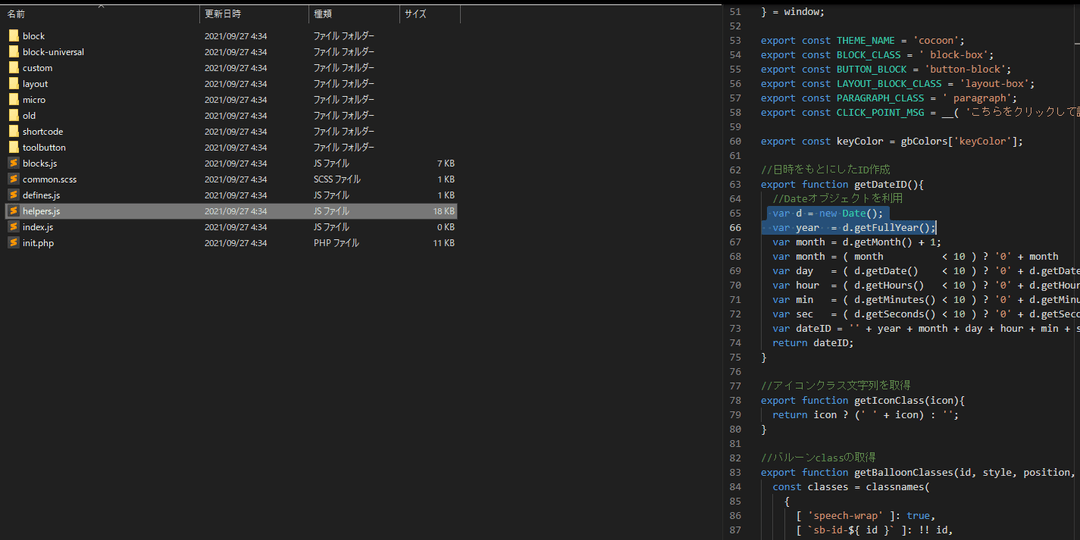Select the custom folder name
Image resolution: width=1080 pixels, height=540 pixels.
coord(37,68)
